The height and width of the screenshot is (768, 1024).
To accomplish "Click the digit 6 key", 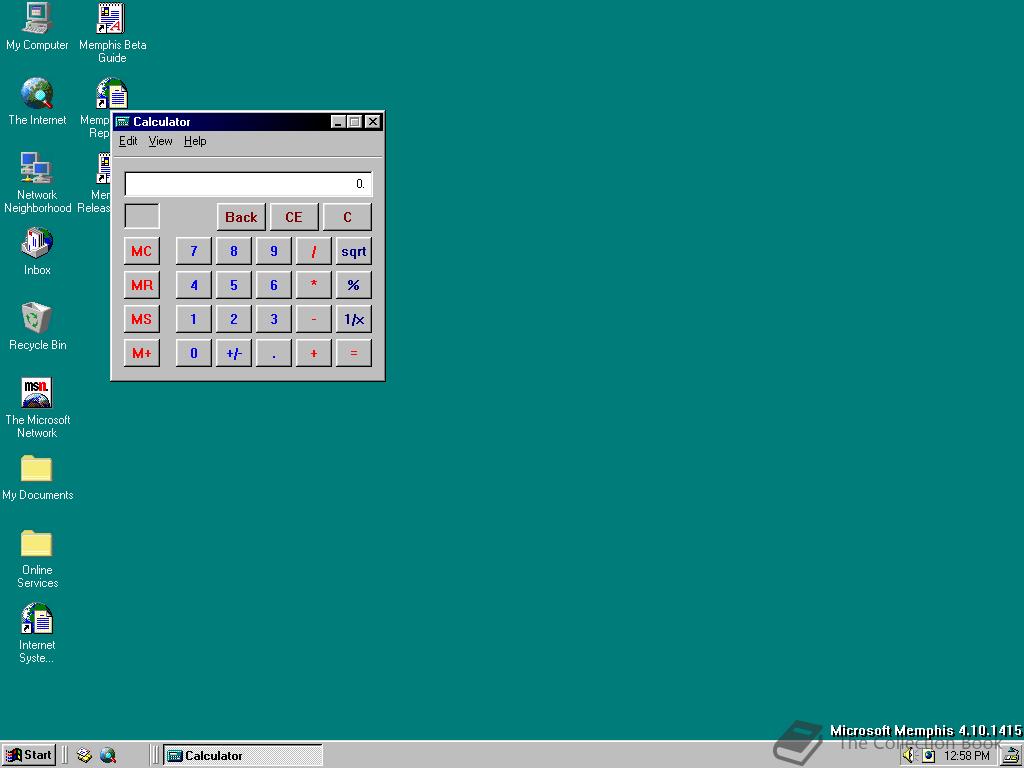I will pos(274,285).
